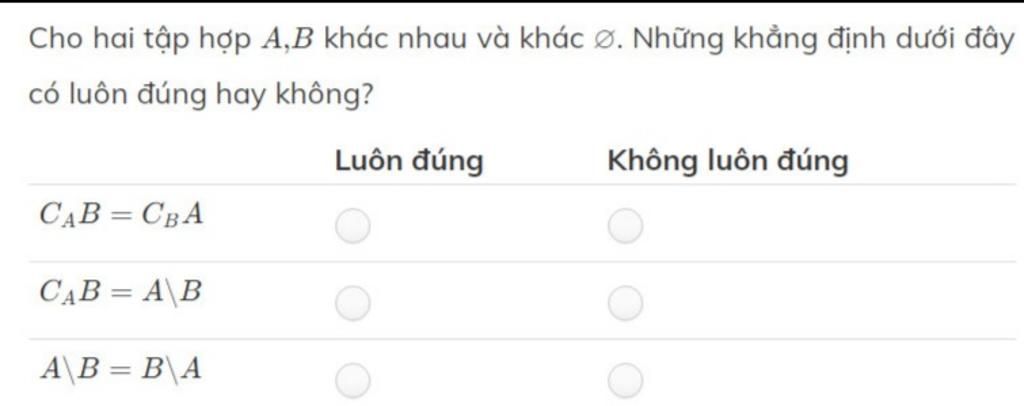Choose Luôn đúng for C_A B = A\B
This screenshot has height=406, width=1024.
[352, 301]
